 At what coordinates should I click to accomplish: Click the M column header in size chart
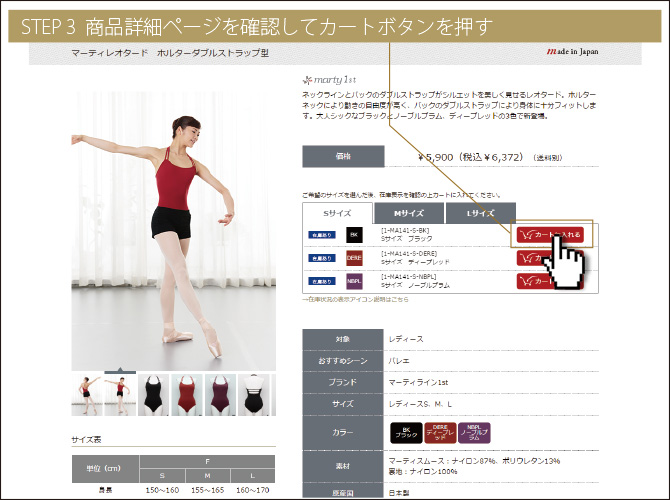208,476
